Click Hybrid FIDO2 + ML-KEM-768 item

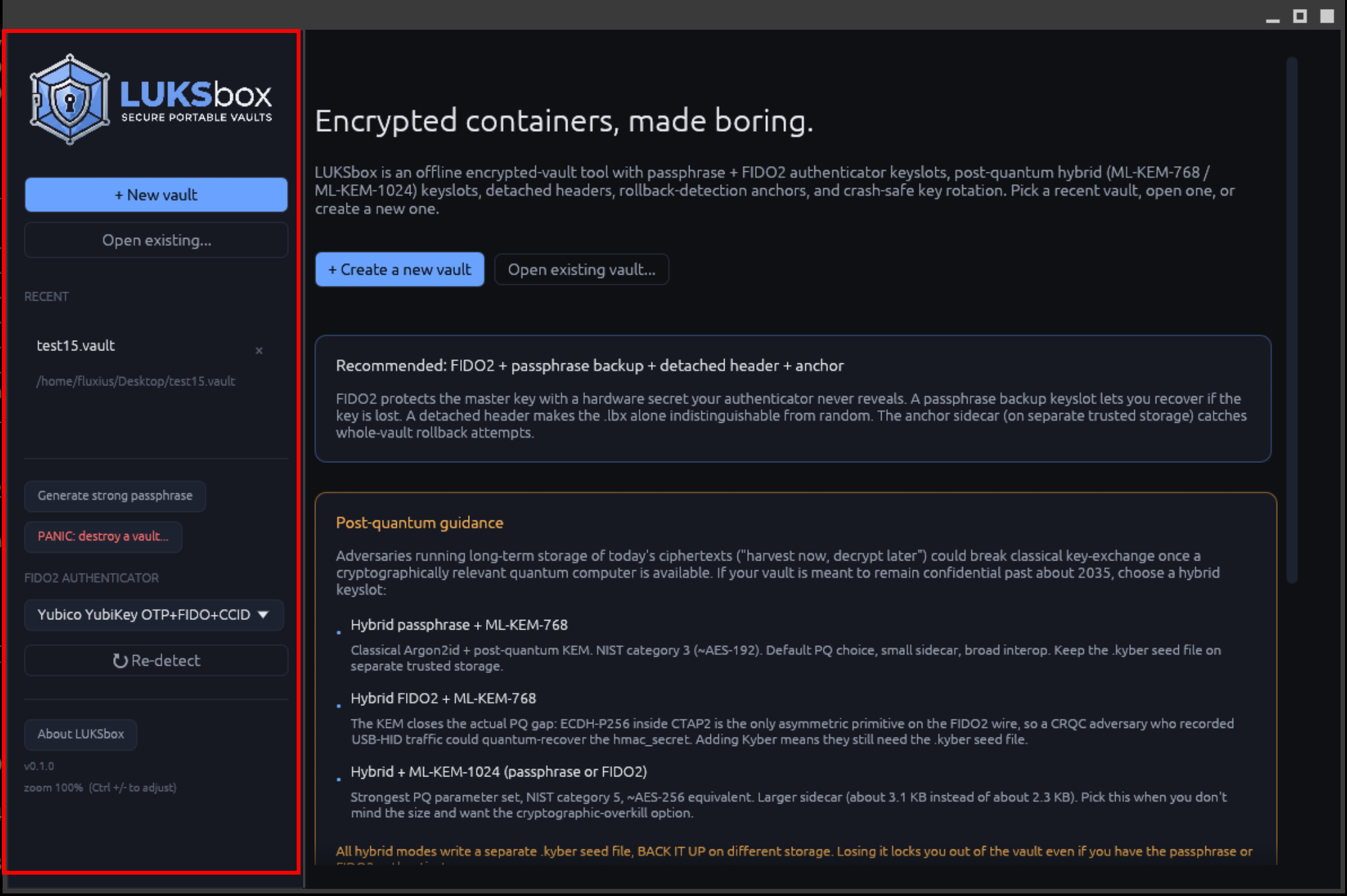[443, 699]
